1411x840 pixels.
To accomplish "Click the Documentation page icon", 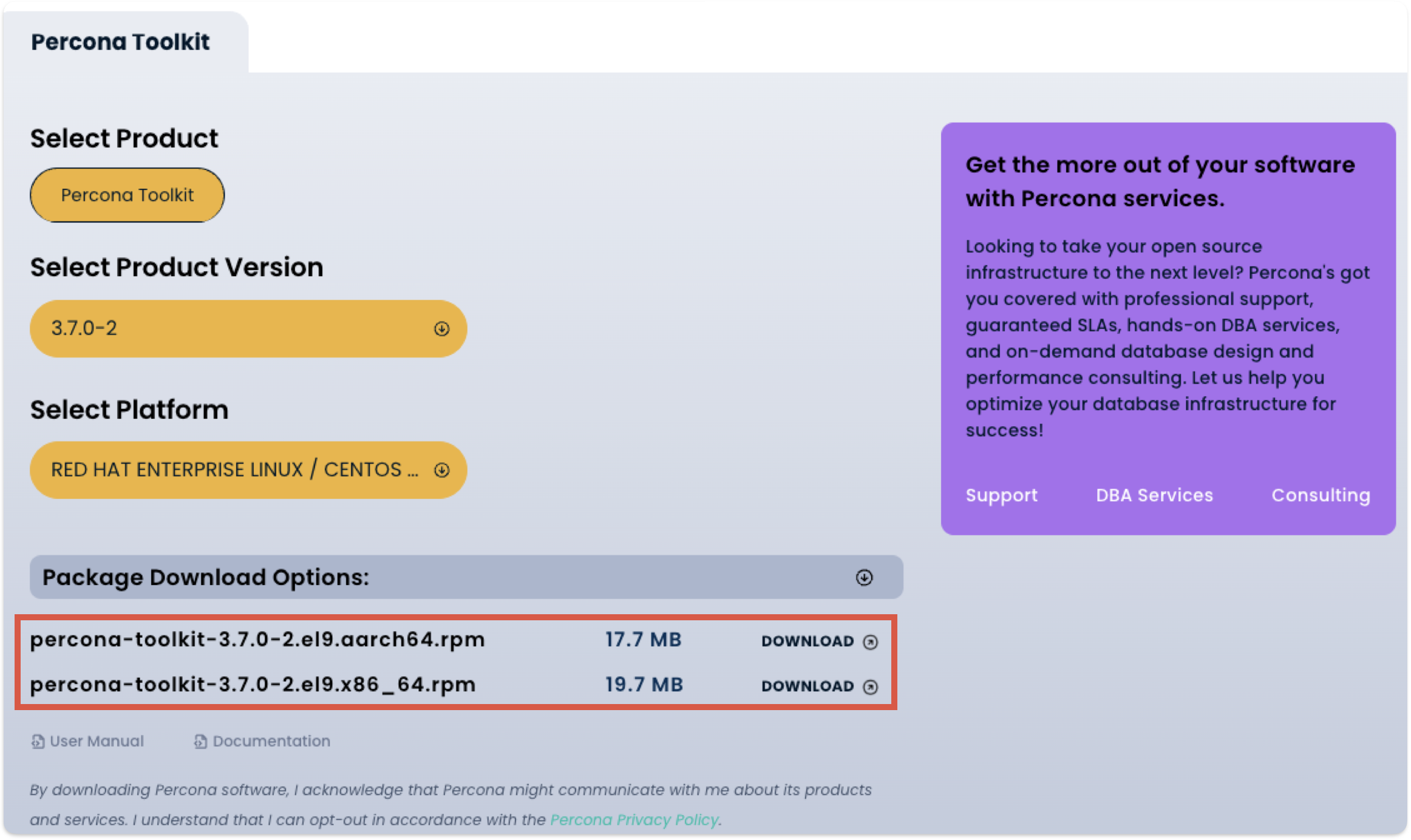I will pyautogui.click(x=200, y=741).
